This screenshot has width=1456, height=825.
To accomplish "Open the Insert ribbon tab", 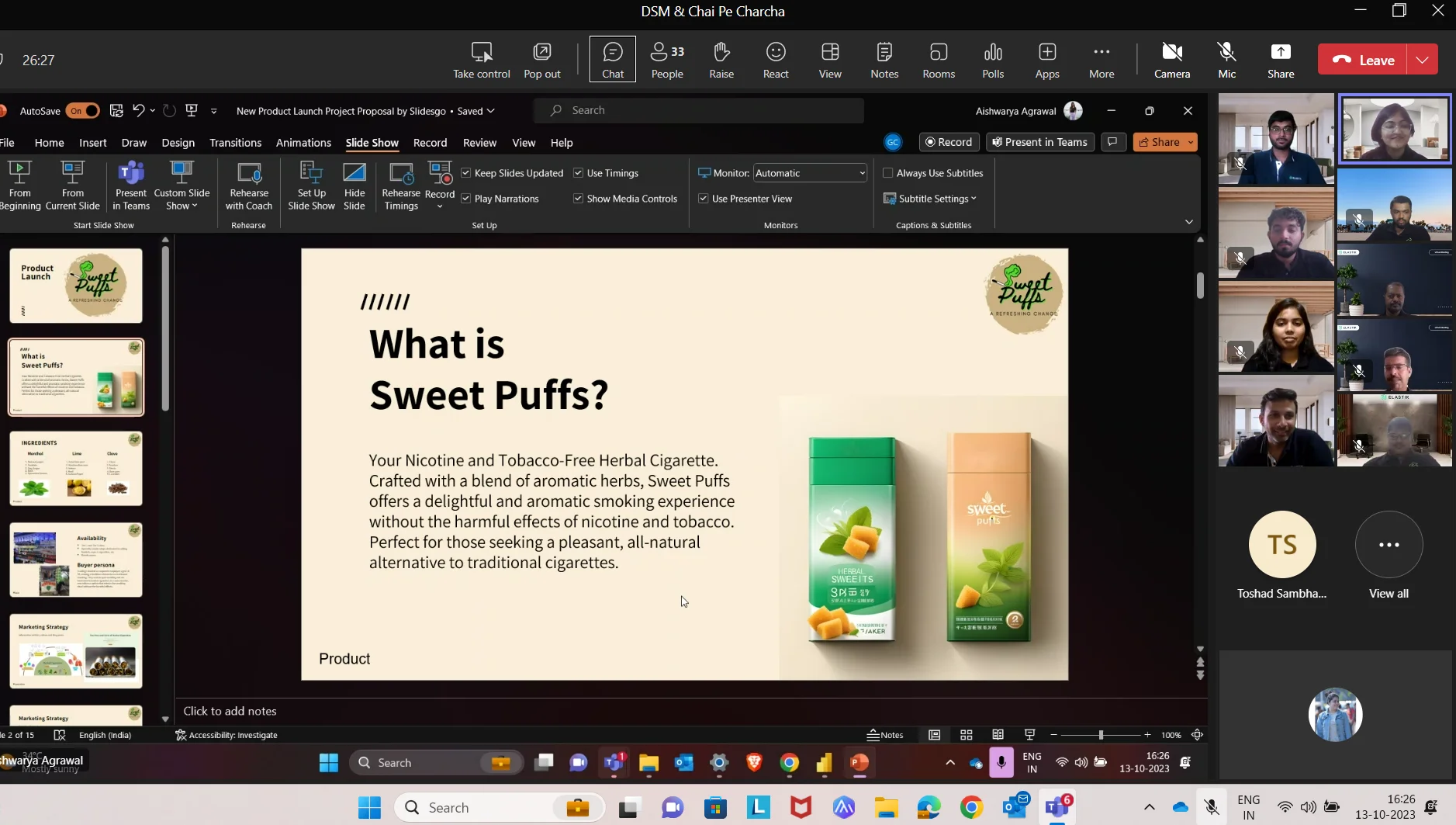I will click(92, 143).
